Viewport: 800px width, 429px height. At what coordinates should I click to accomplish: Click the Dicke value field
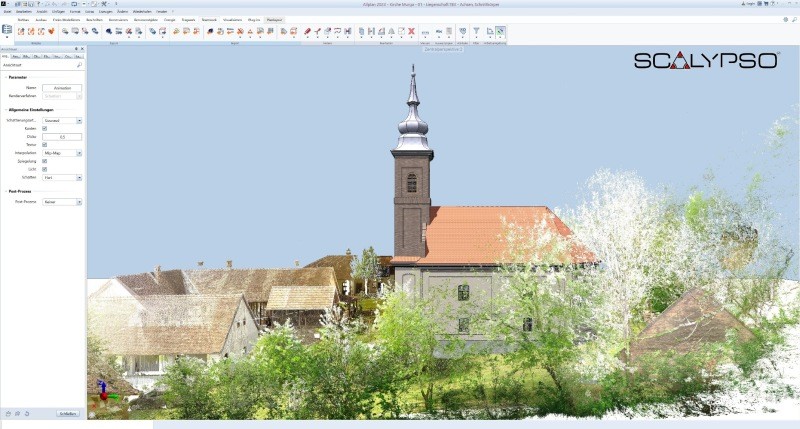click(x=62, y=137)
